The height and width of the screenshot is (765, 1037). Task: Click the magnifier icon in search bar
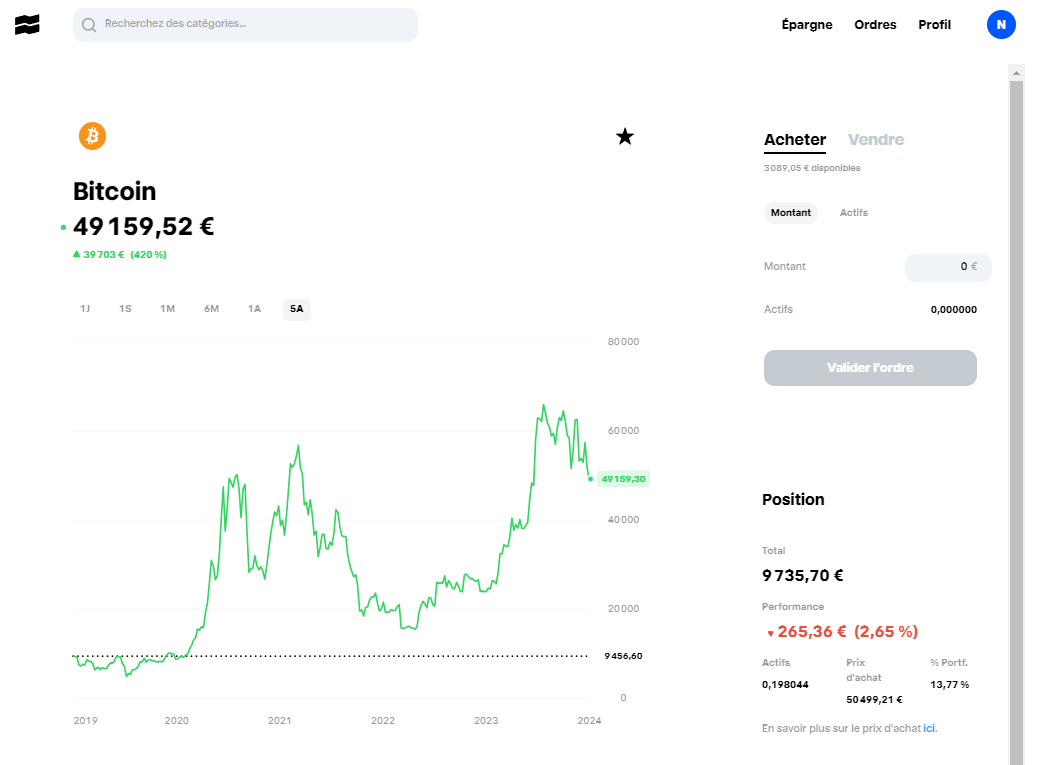click(89, 25)
